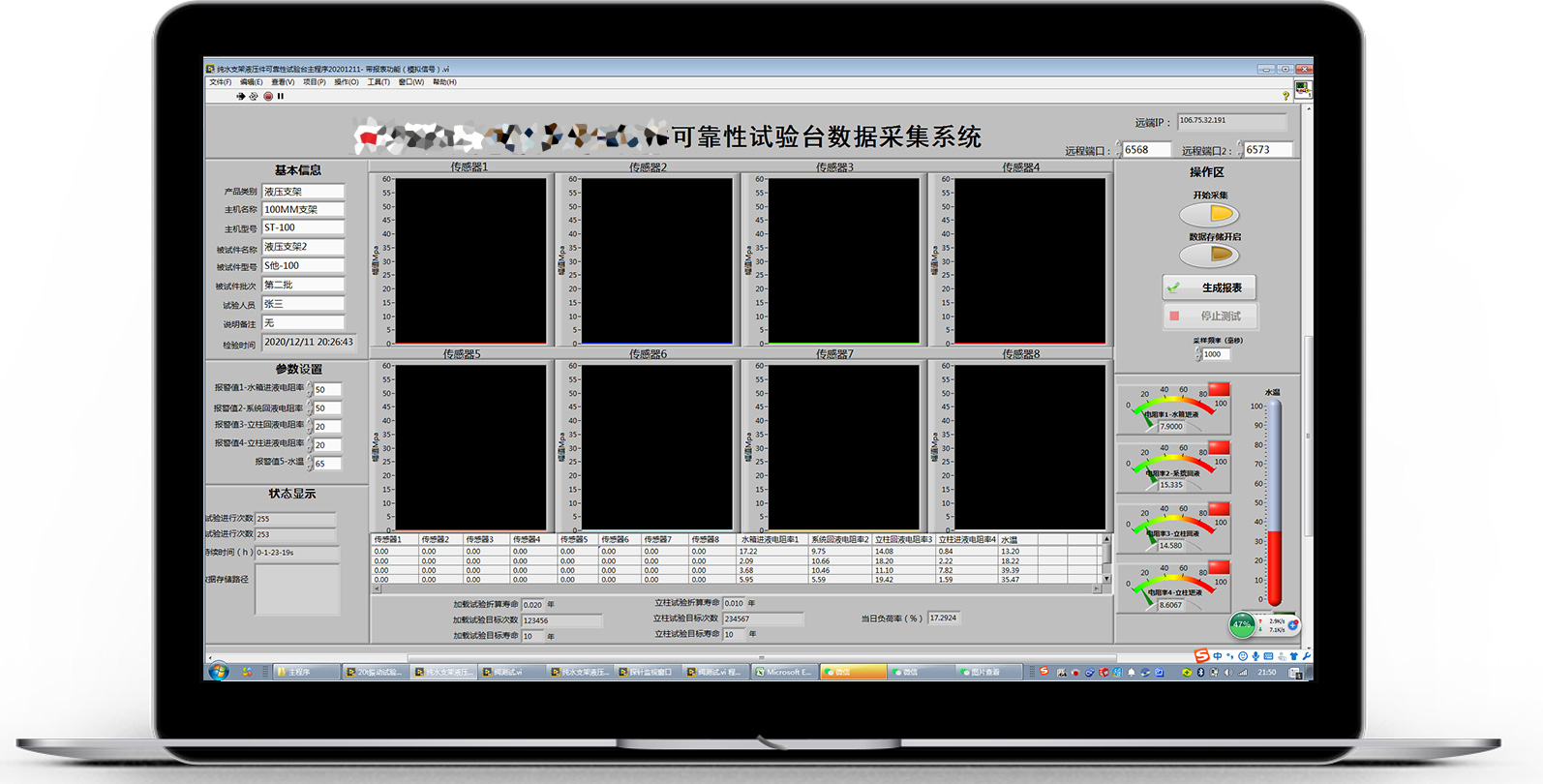Click the Run arrow in LabVIEW toolbar
This screenshot has width=1543, height=784.
pos(240,97)
